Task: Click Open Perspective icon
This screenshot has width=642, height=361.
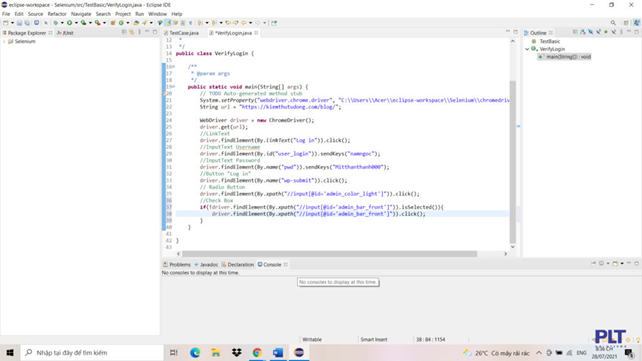Action: click(x=626, y=23)
